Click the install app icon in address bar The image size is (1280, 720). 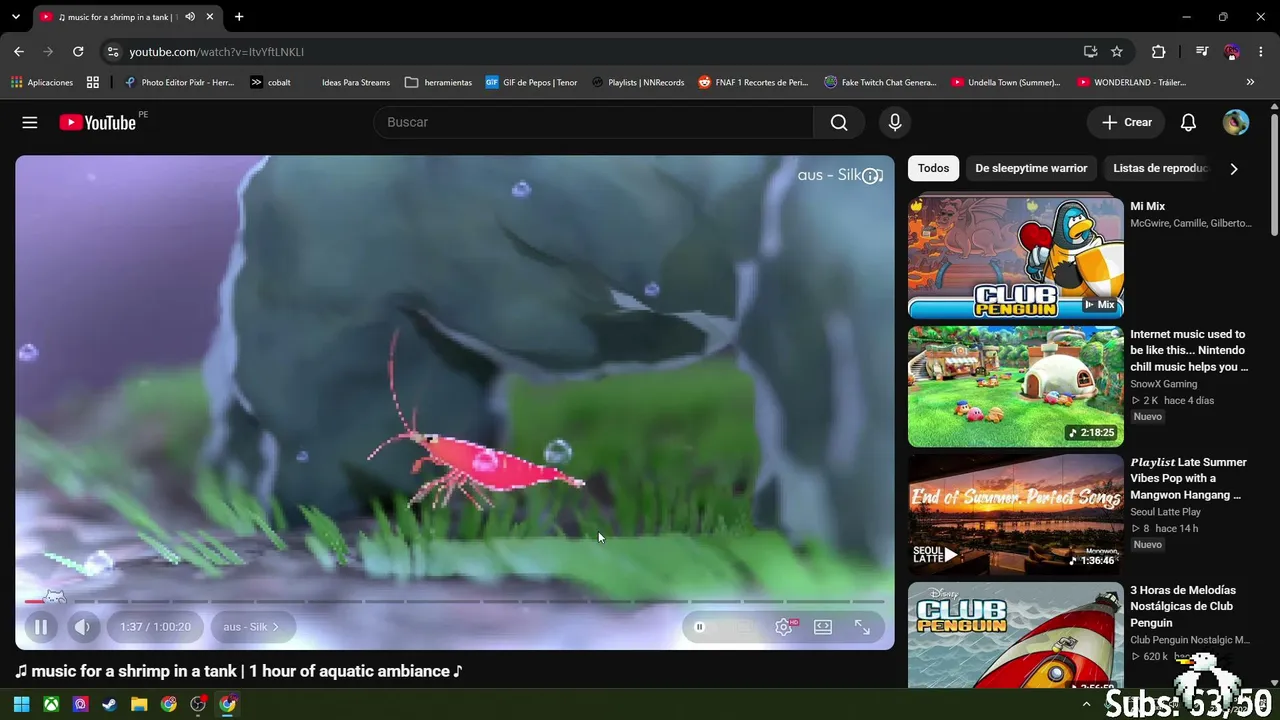[x=1090, y=52]
